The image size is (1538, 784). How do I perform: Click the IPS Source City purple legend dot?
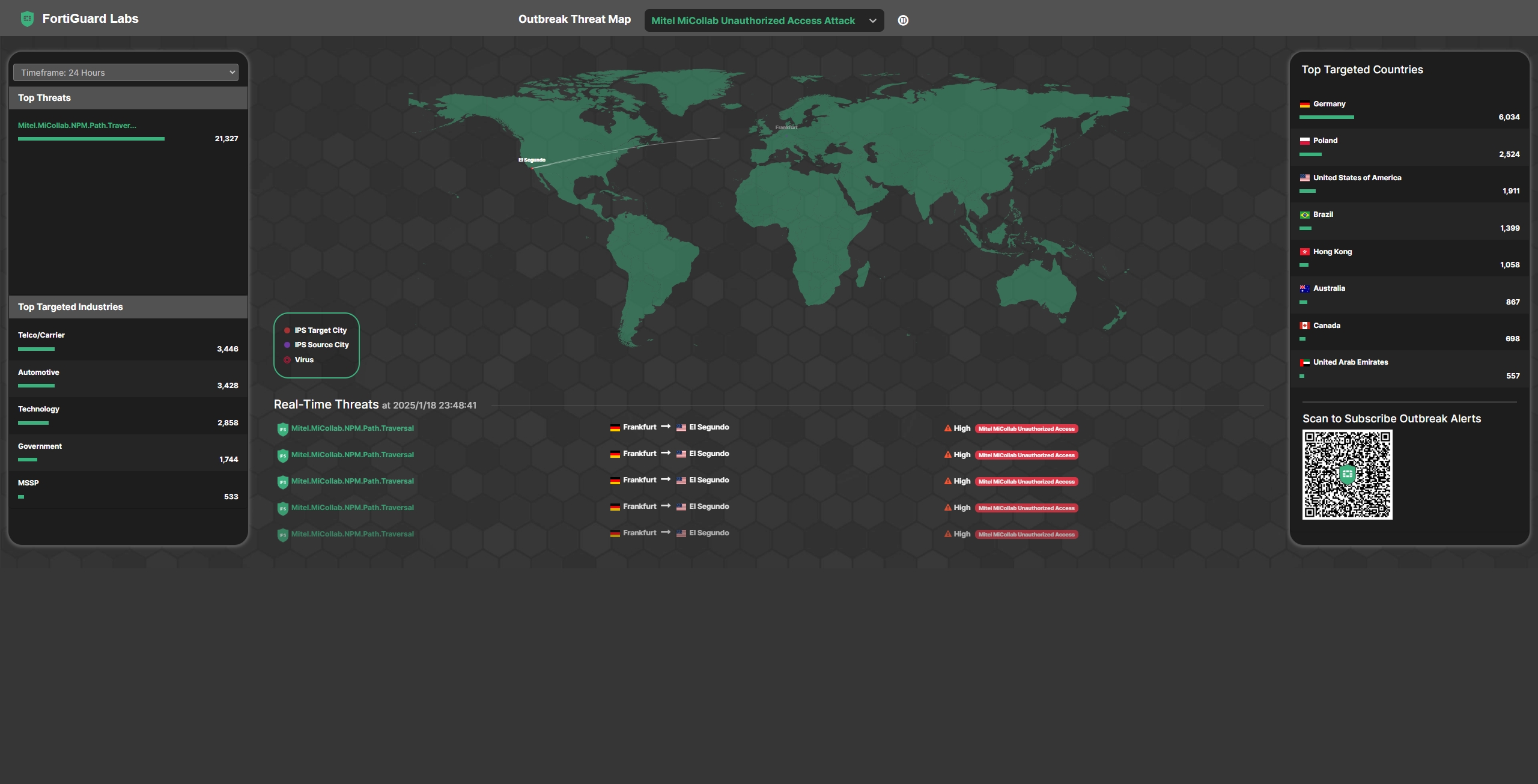click(287, 345)
